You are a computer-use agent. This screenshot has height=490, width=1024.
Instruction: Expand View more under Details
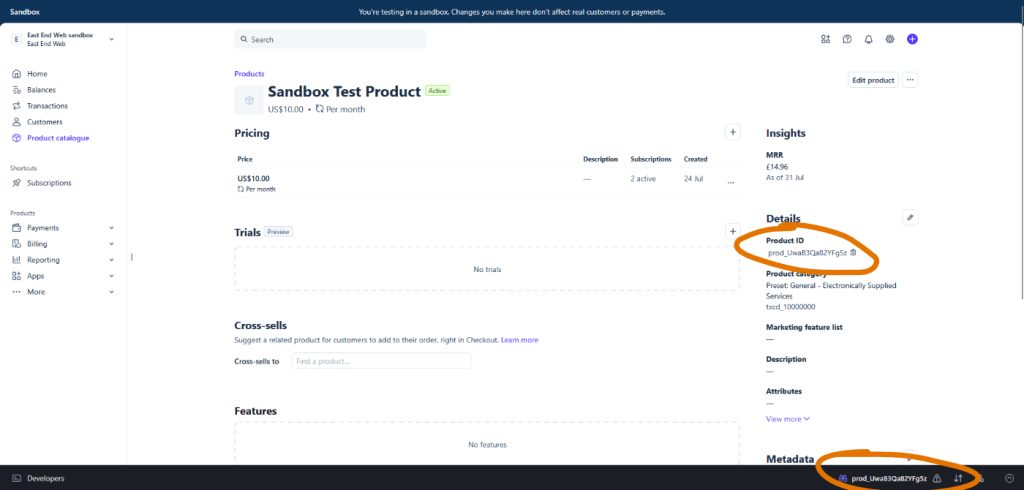(x=788, y=419)
